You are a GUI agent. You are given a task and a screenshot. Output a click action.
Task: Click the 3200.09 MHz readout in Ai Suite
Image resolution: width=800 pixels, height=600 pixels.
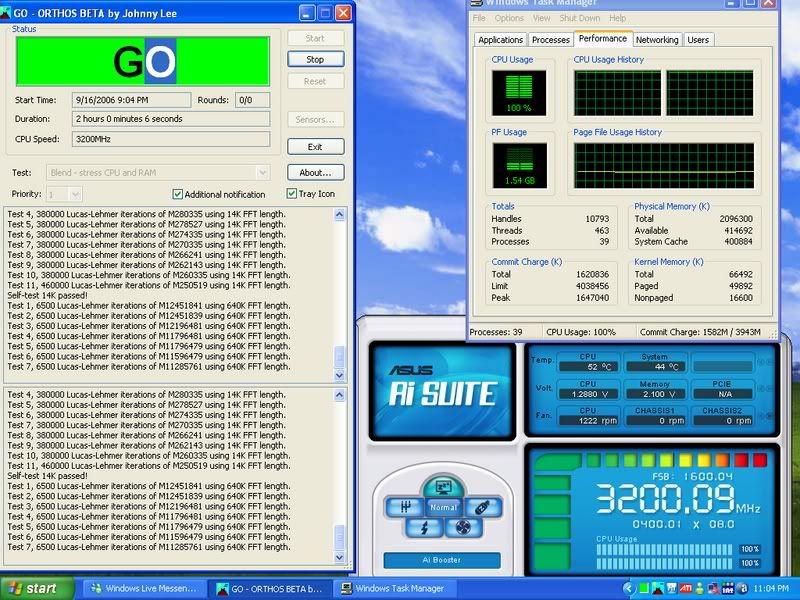tap(678, 499)
